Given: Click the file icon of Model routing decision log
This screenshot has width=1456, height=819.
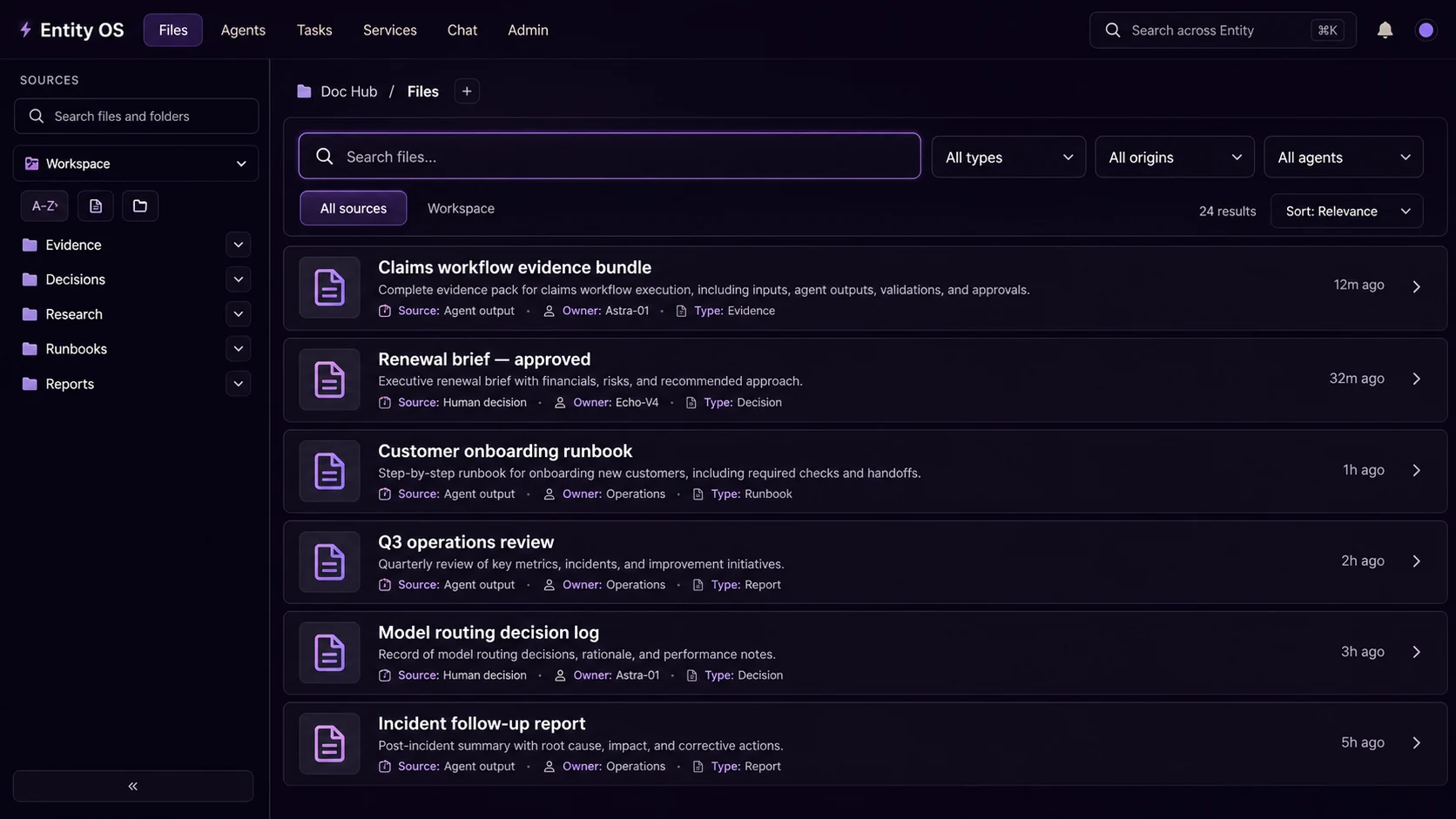Looking at the screenshot, I should tap(329, 653).
